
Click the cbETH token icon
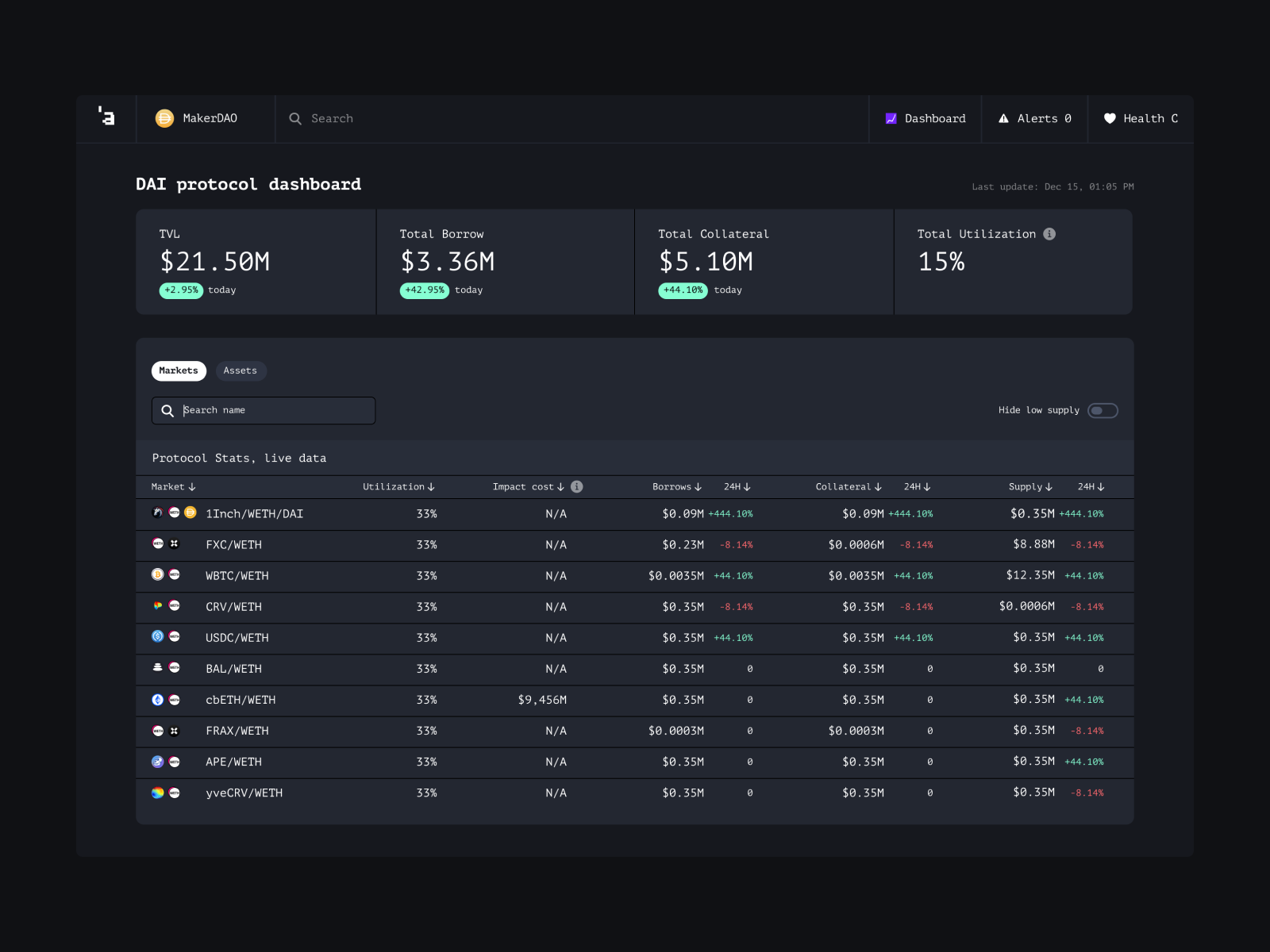point(157,700)
